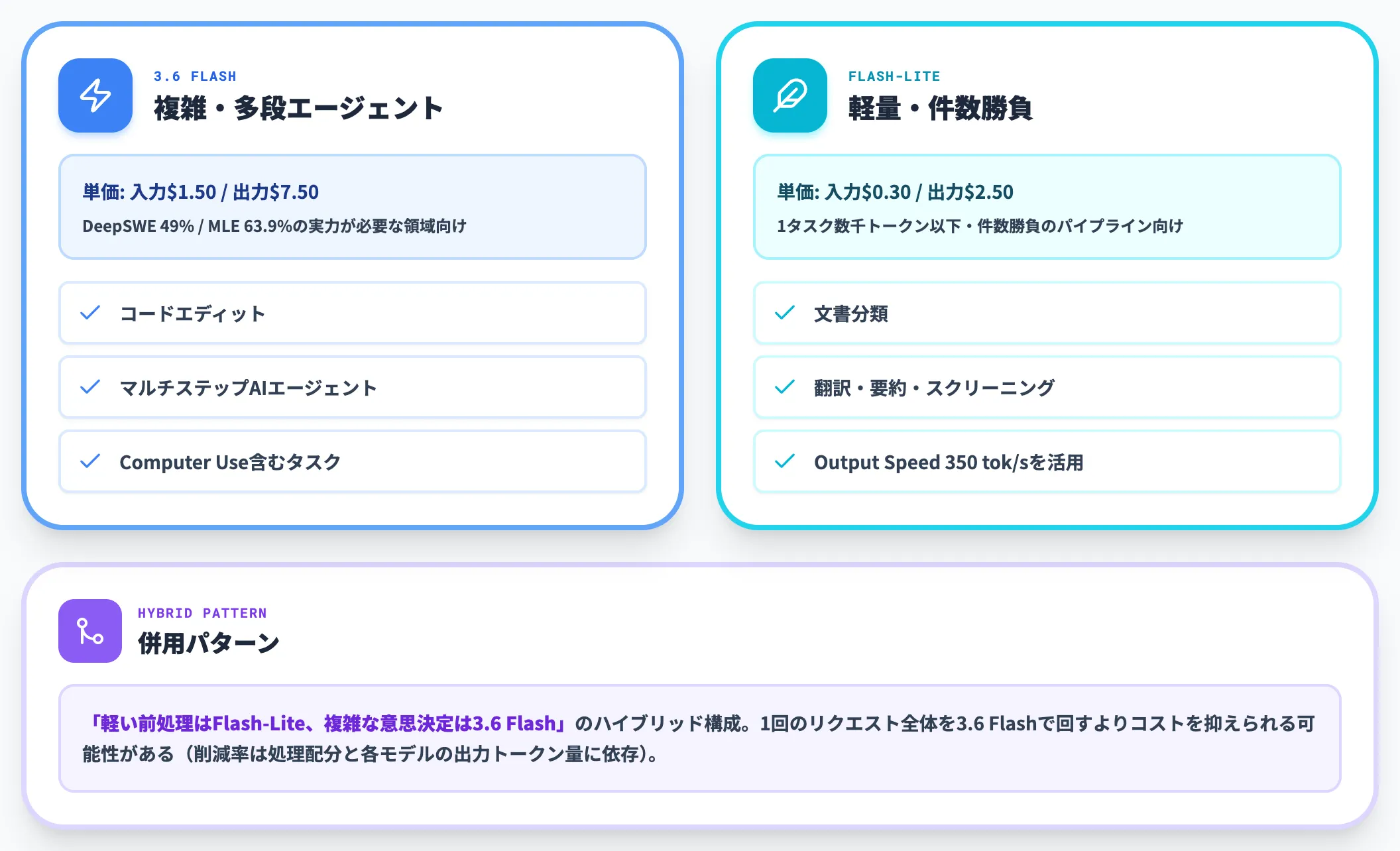Click heading 軽量・件数勝負
Screen dimensions: 1400x851
pos(940,108)
